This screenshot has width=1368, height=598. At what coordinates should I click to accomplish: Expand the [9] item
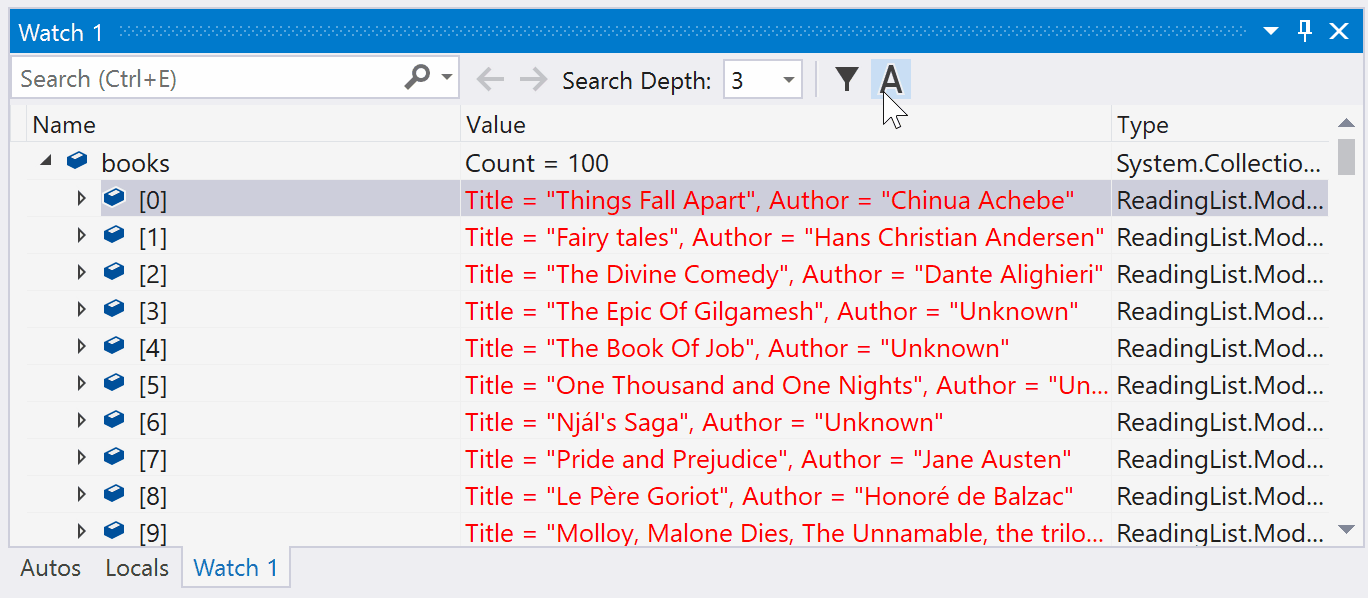click(x=83, y=532)
